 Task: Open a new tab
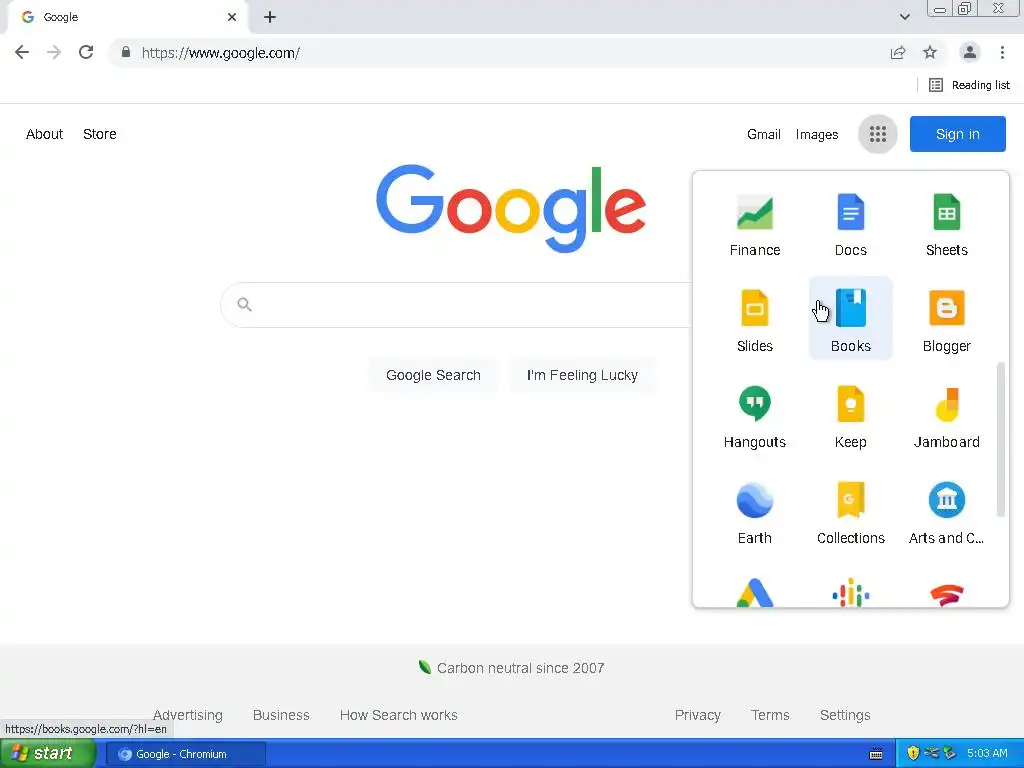click(x=270, y=17)
